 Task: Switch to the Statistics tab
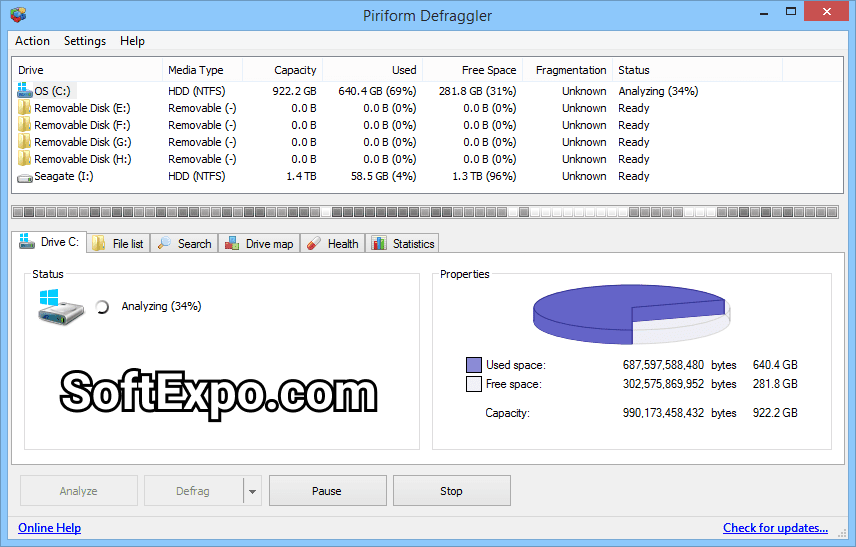pyautogui.click(x=403, y=243)
